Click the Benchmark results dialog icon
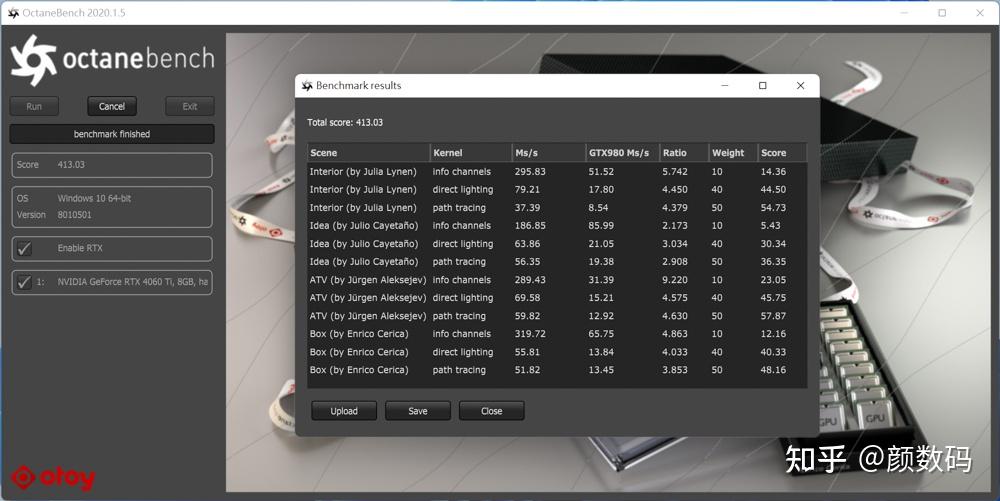This screenshot has height=501, width=1000. coord(307,85)
